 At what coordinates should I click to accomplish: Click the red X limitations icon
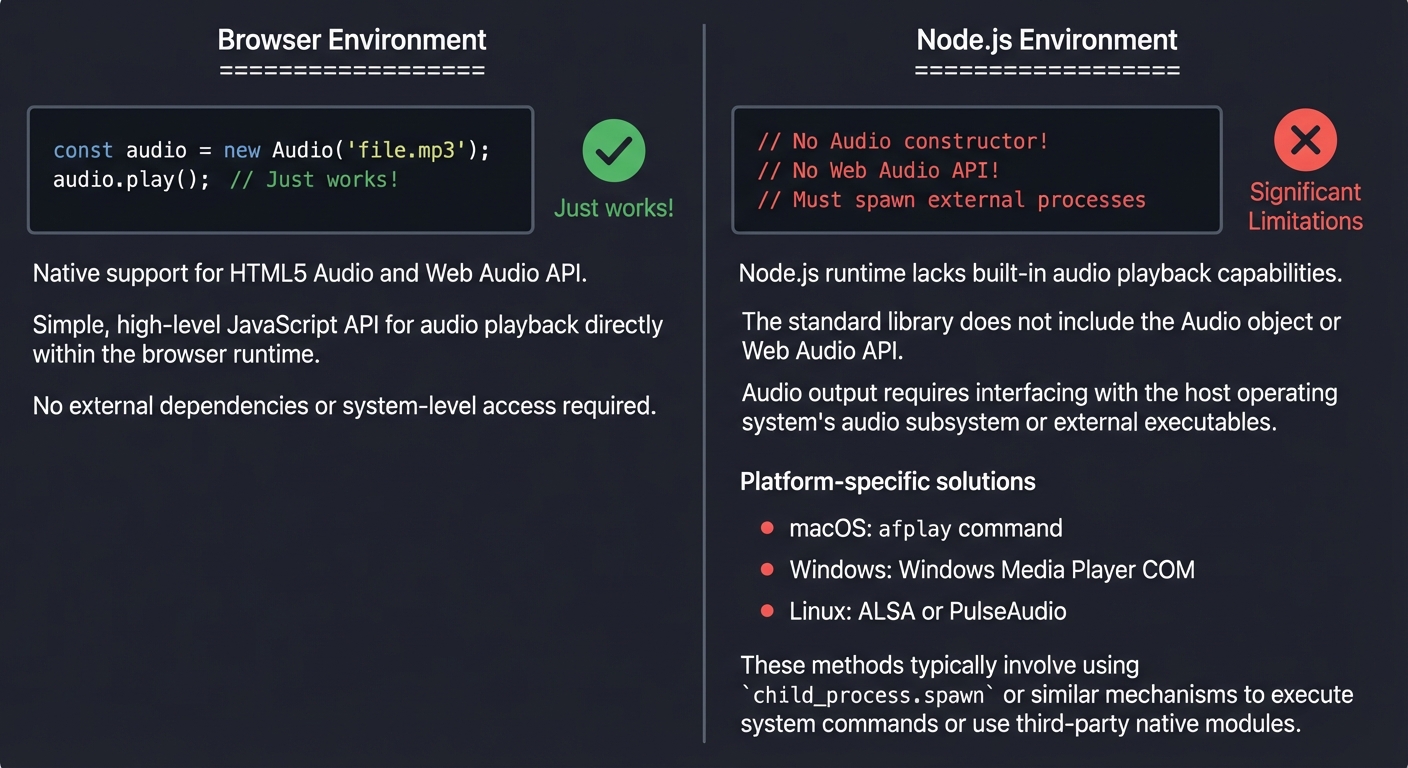(x=1305, y=140)
